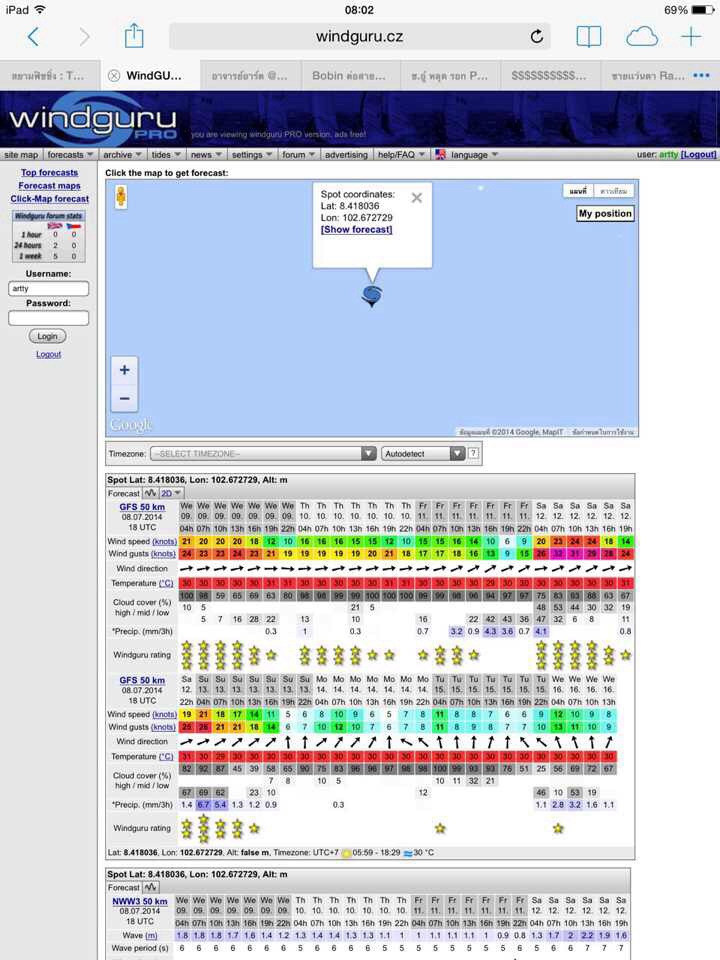Click the advertising menu item

pos(346,155)
